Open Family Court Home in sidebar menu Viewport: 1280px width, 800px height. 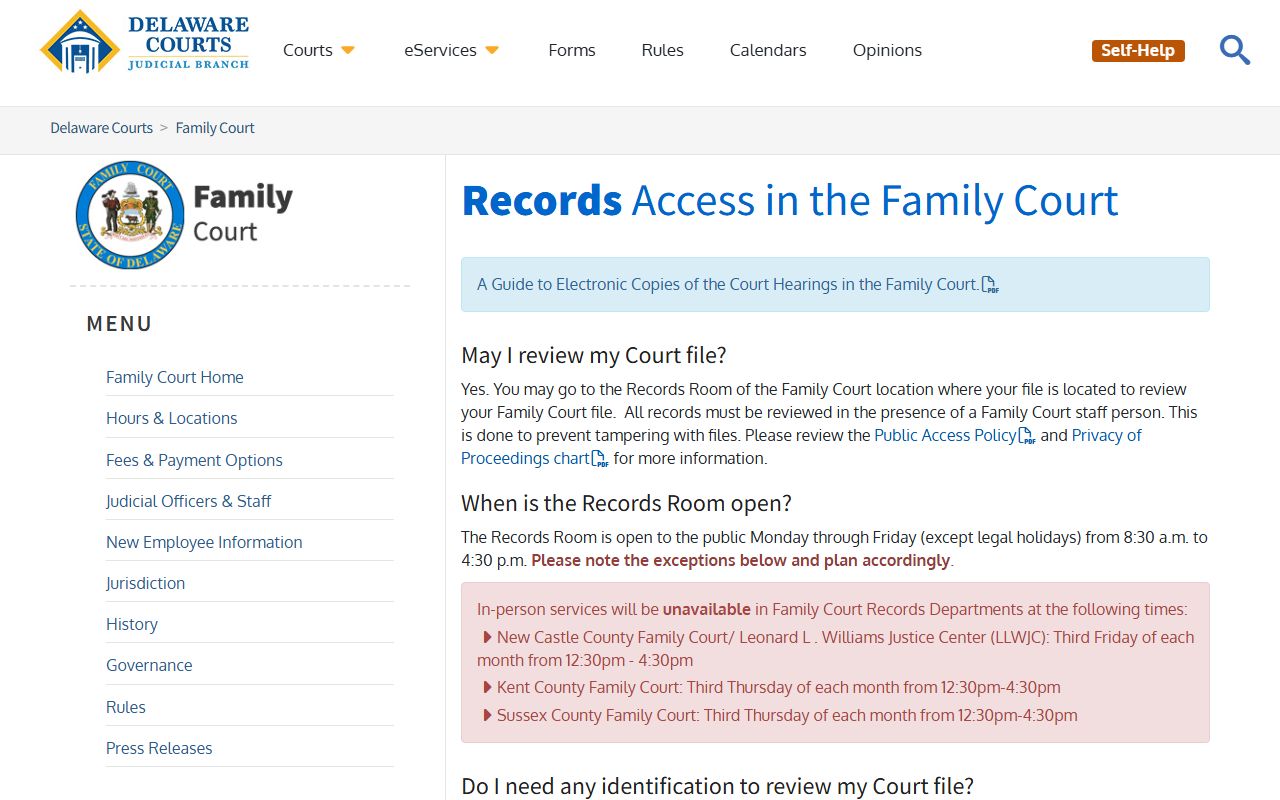click(x=175, y=377)
